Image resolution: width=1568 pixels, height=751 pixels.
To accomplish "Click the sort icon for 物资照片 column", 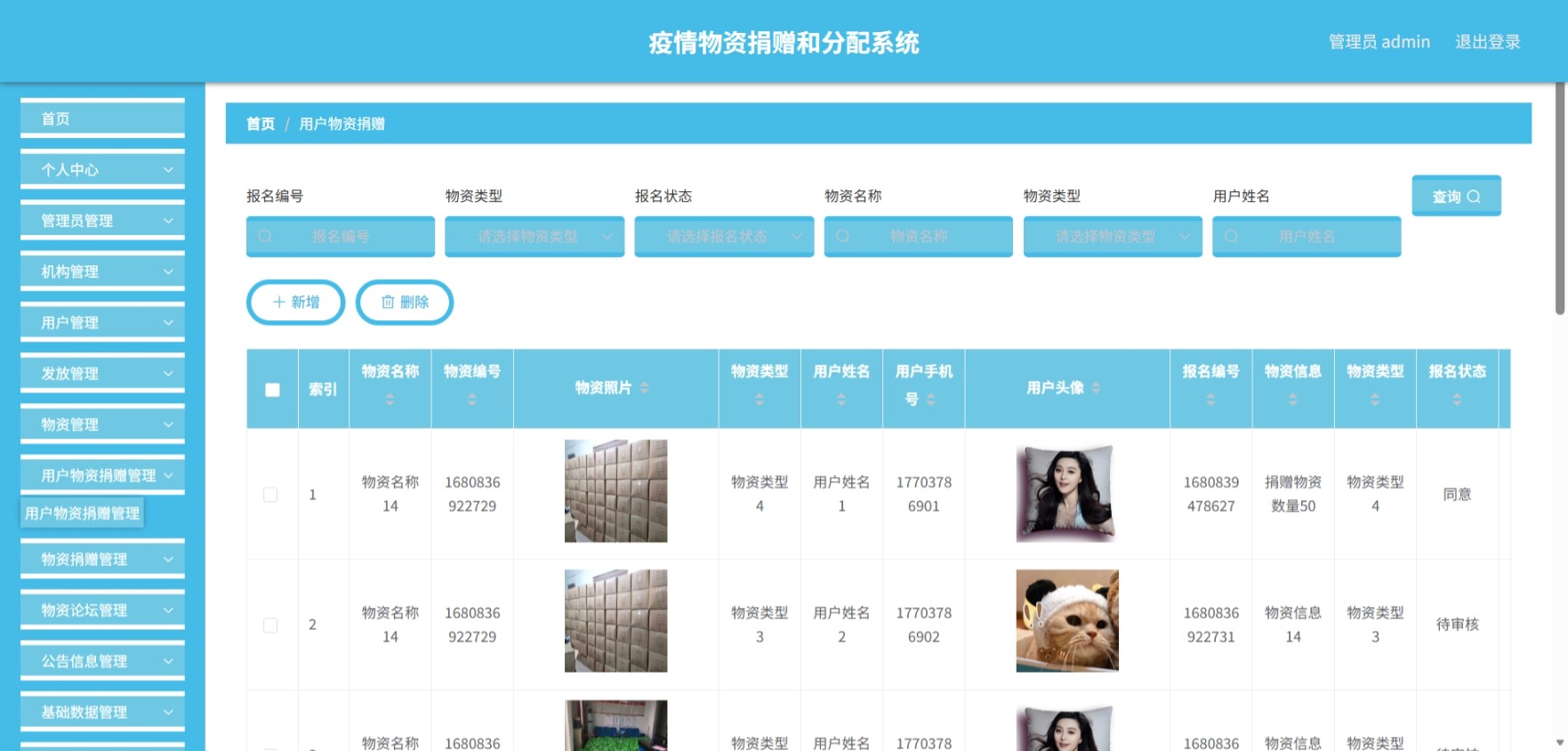I will tap(645, 387).
